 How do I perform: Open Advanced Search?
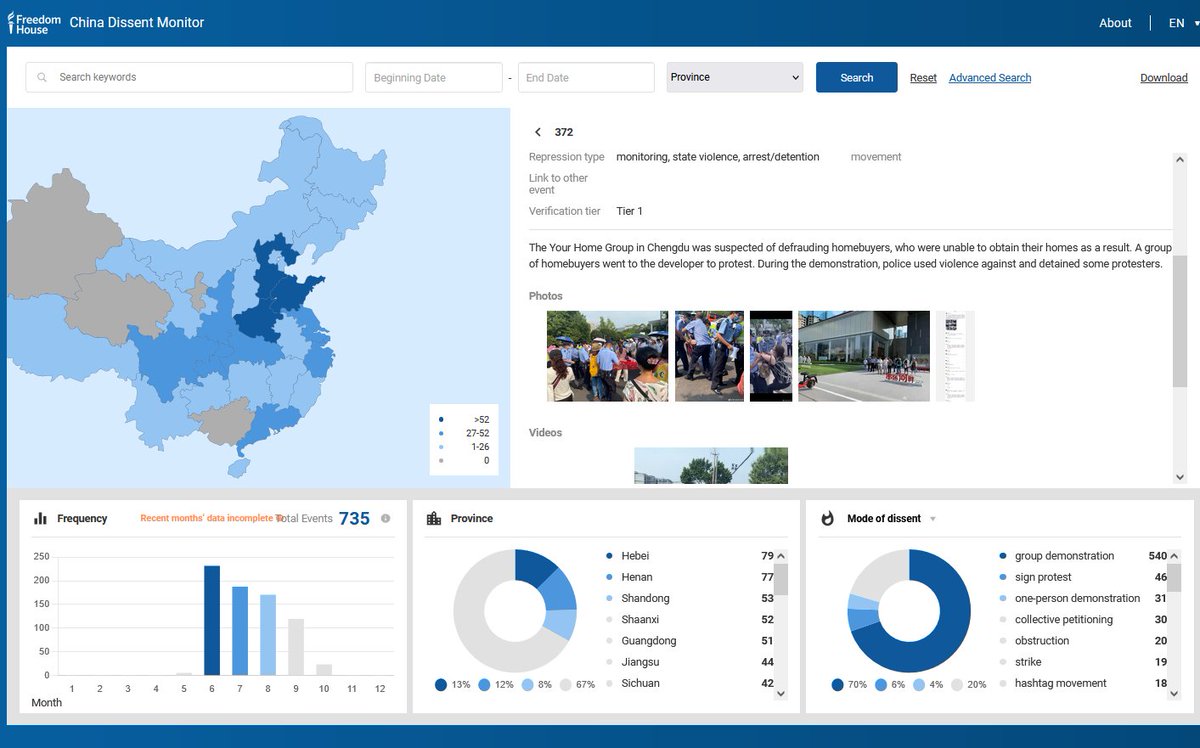(990, 78)
